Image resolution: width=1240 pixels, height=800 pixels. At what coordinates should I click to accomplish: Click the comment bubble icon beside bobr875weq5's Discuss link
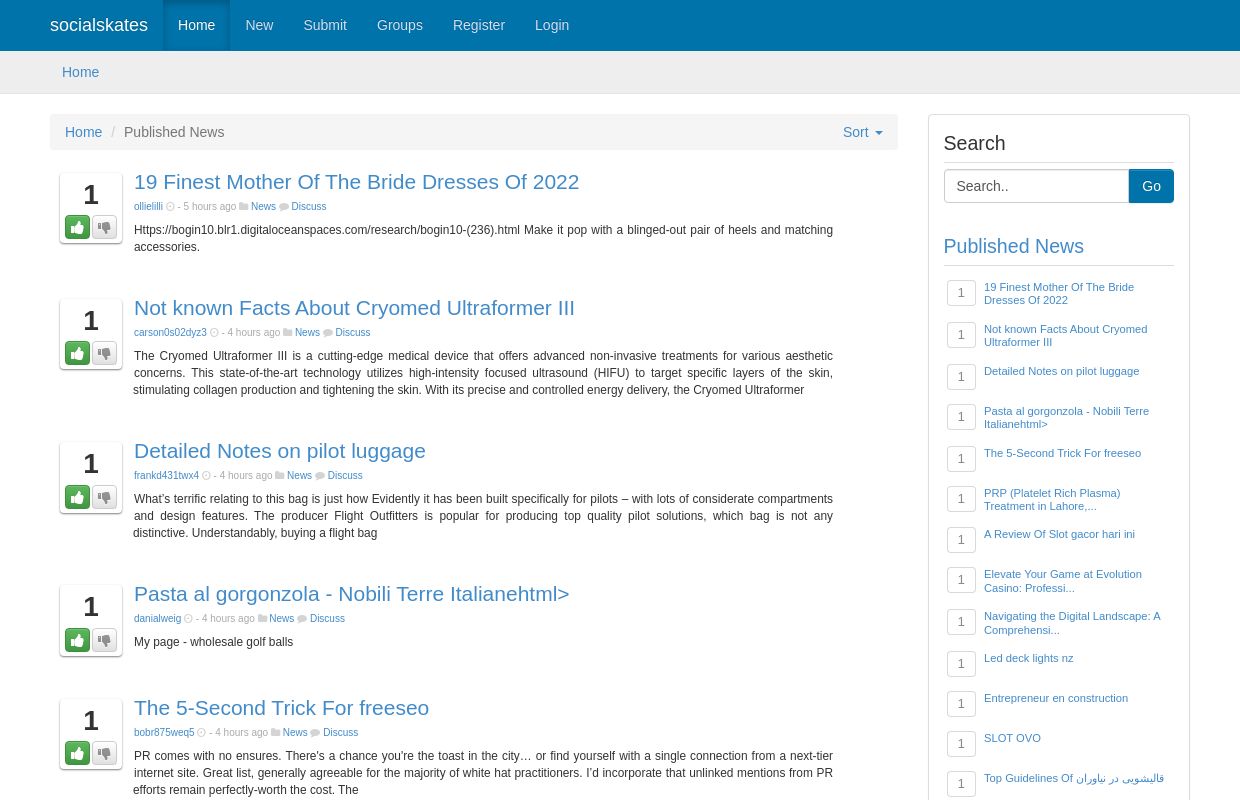click(316, 732)
